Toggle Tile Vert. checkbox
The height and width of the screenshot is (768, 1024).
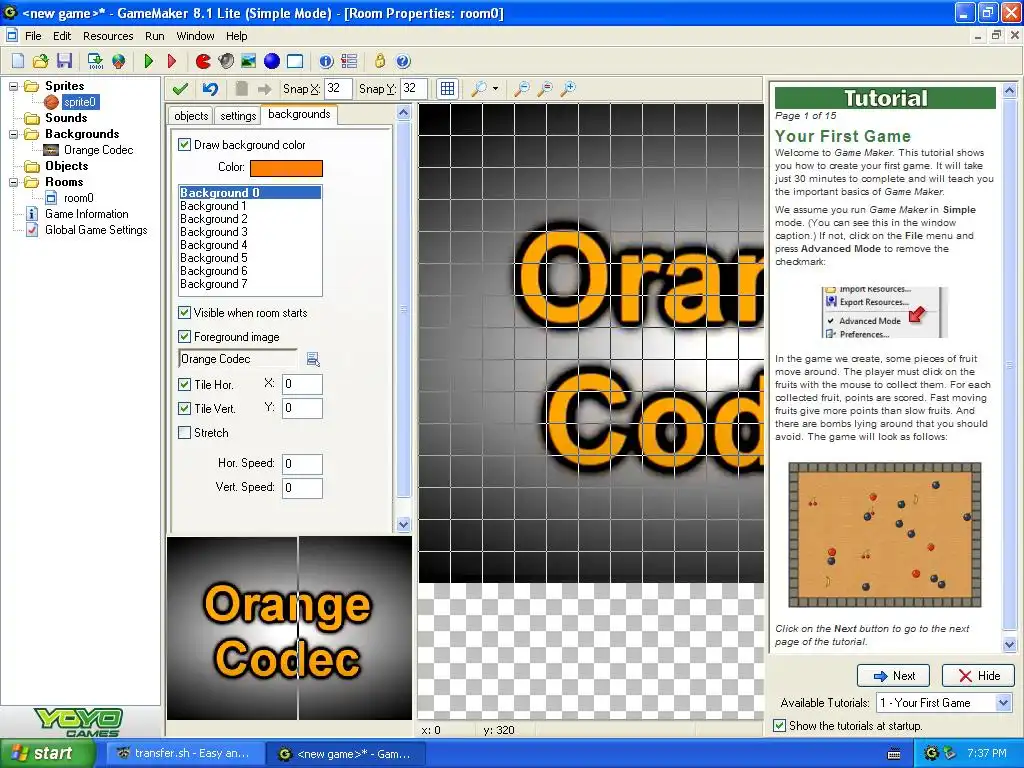pyautogui.click(x=185, y=409)
